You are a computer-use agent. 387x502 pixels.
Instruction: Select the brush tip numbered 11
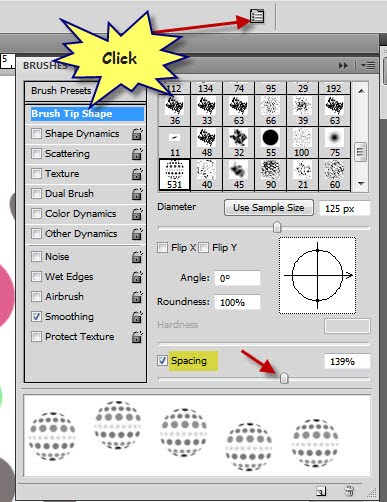[175, 143]
